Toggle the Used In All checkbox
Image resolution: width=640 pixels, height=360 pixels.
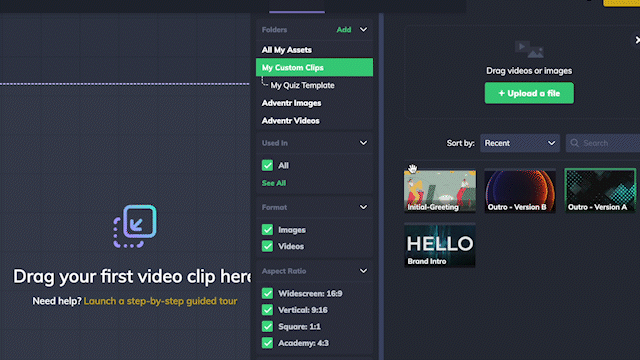click(x=267, y=165)
